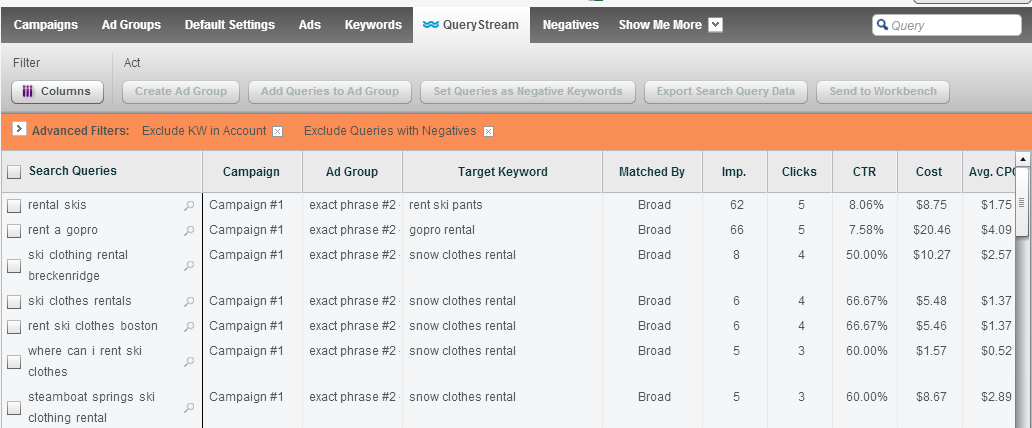Click the table scrollbar up arrow
This screenshot has width=1032, height=428.
(1023, 159)
